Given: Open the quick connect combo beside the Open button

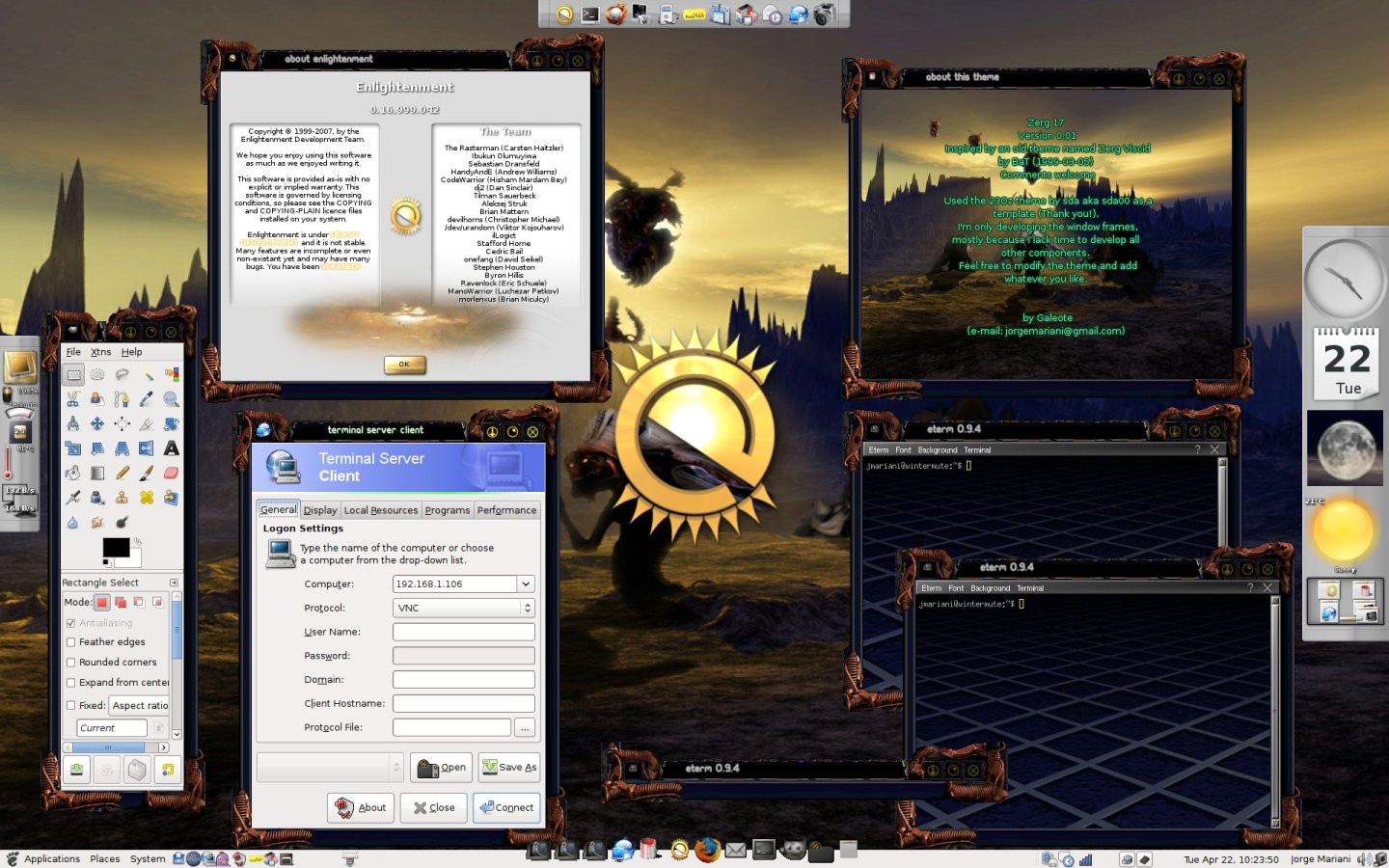Looking at the screenshot, I should (330, 767).
